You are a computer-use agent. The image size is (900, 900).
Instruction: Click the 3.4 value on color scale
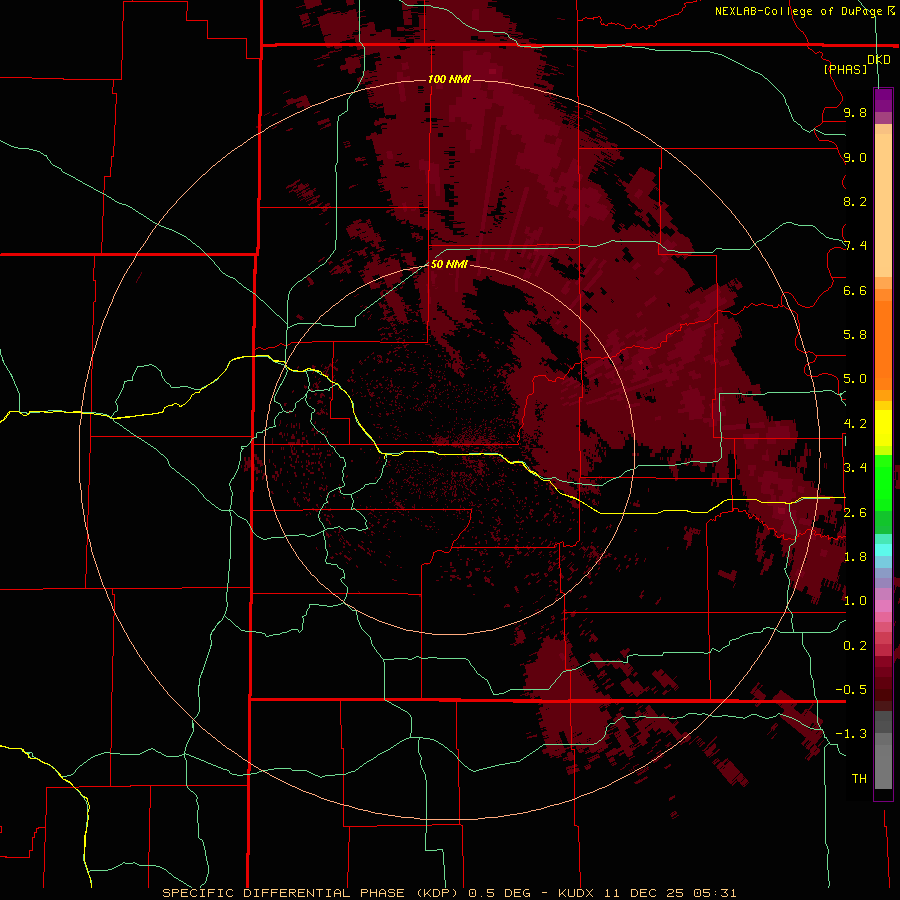point(855,468)
